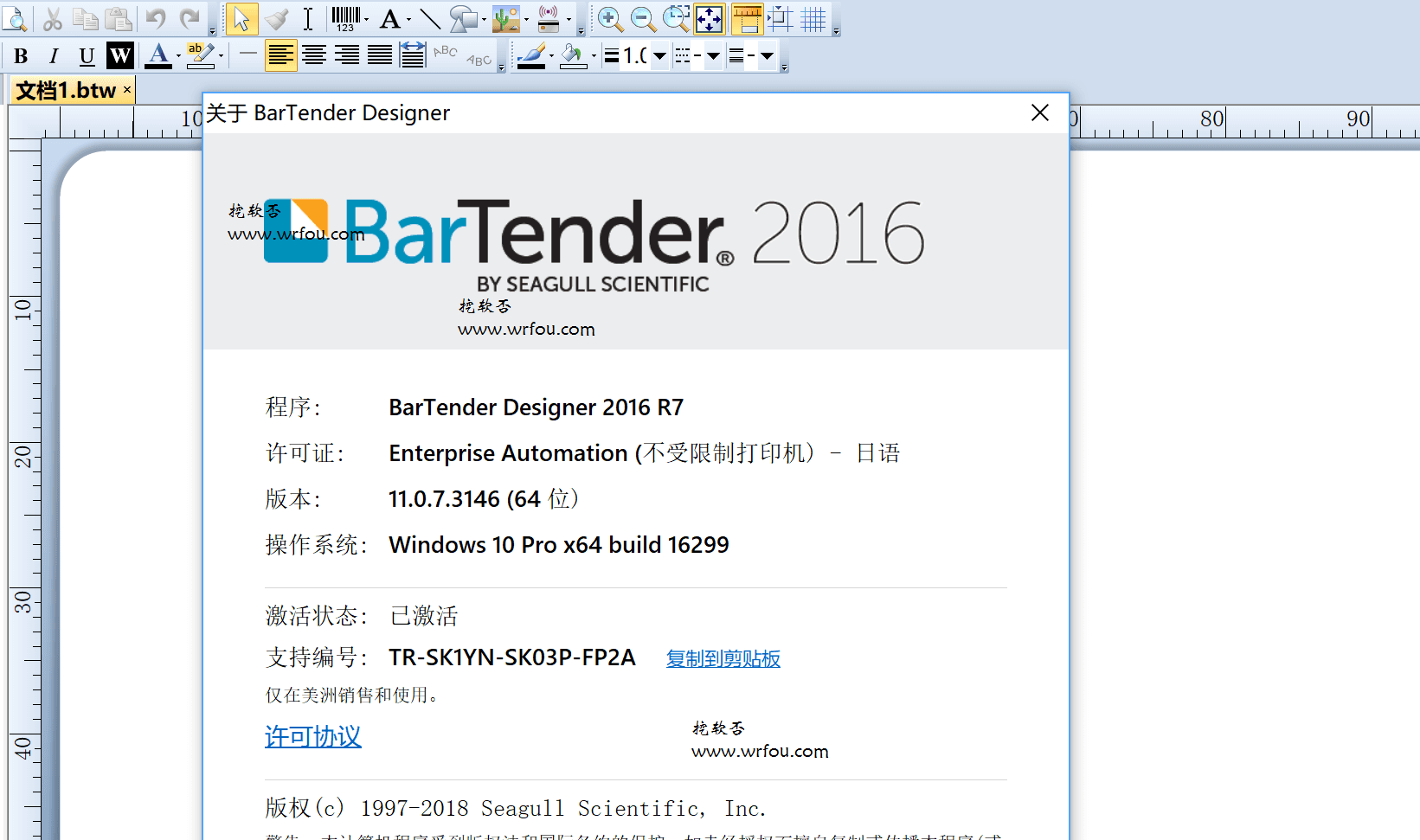Choose the arrow pointer selection tool

[241, 18]
